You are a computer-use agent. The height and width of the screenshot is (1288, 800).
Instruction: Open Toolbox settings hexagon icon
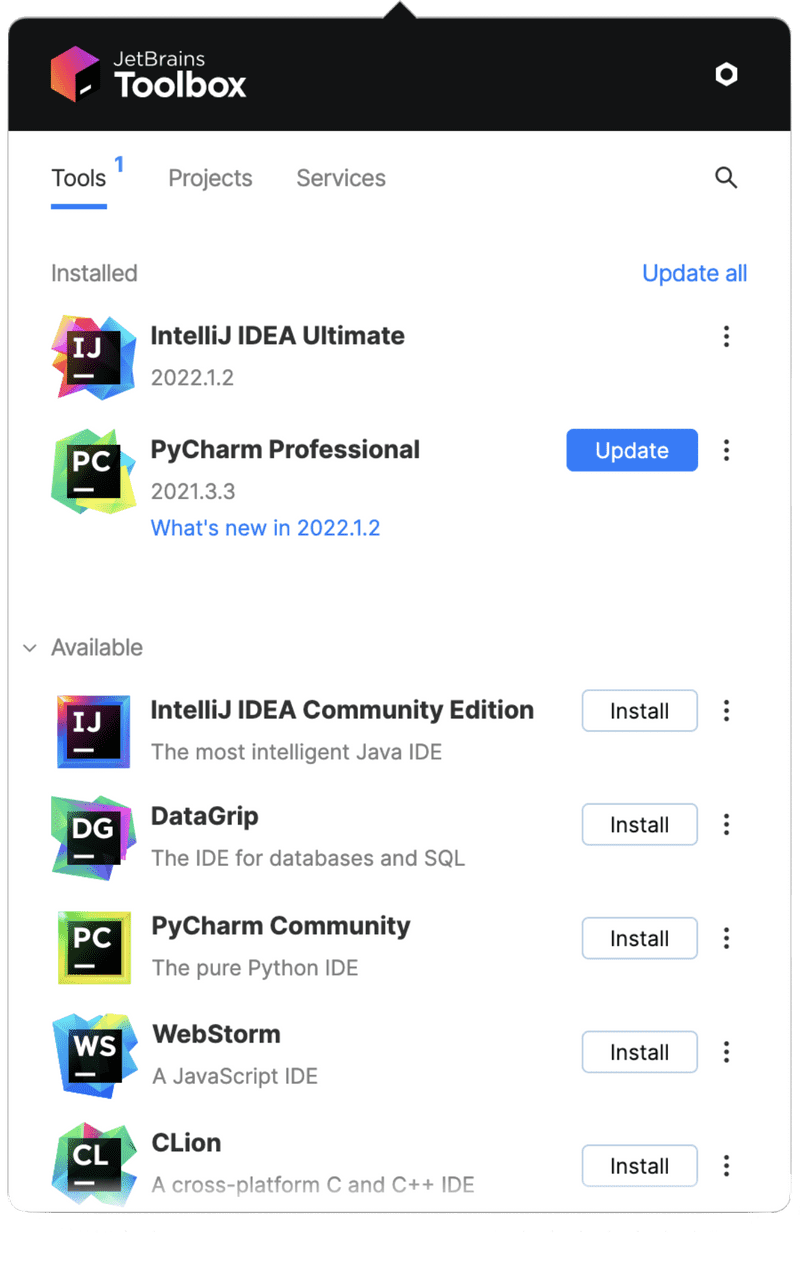[726, 74]
